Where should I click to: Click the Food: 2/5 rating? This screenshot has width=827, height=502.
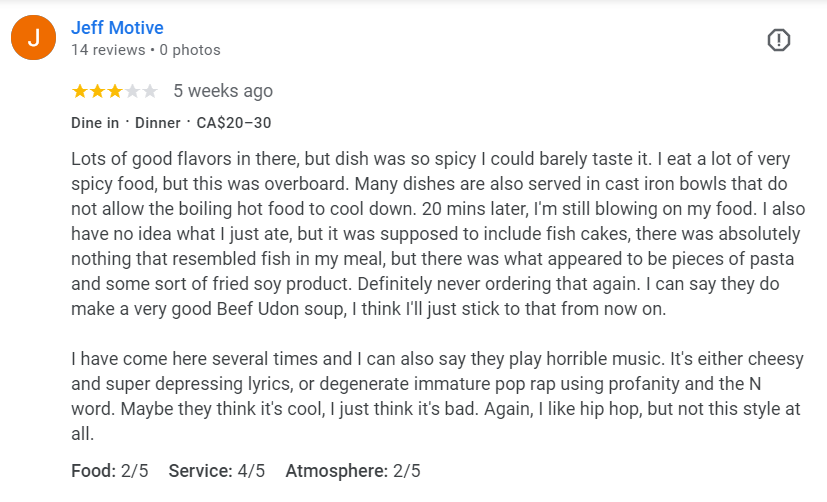(x=110, y=470)
